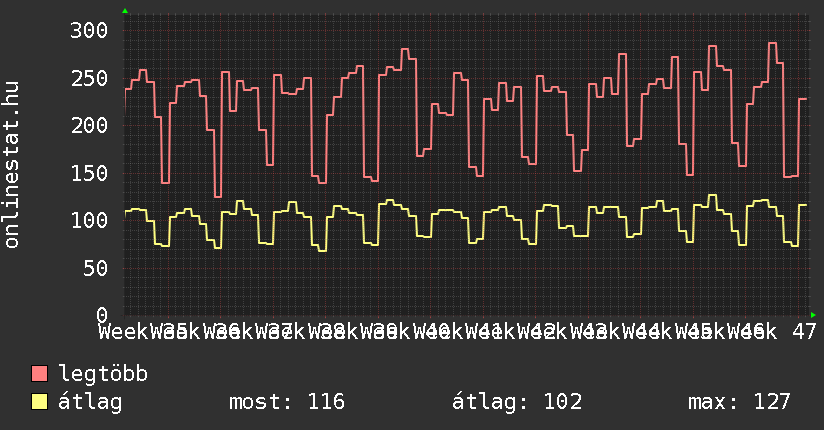Click the 0 y-axis label
Image resolution: width=824 pixels, height=430 pixels.
pos(101,315)
